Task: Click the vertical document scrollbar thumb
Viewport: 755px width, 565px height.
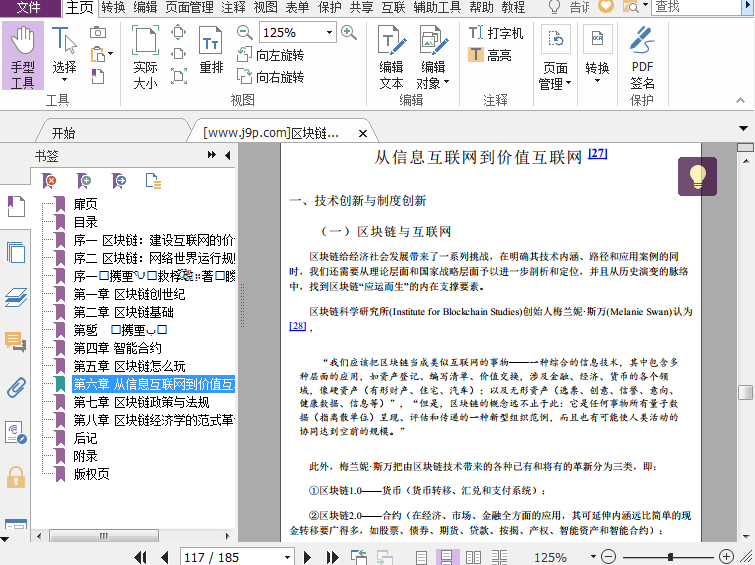Action: tap(745, 392)
